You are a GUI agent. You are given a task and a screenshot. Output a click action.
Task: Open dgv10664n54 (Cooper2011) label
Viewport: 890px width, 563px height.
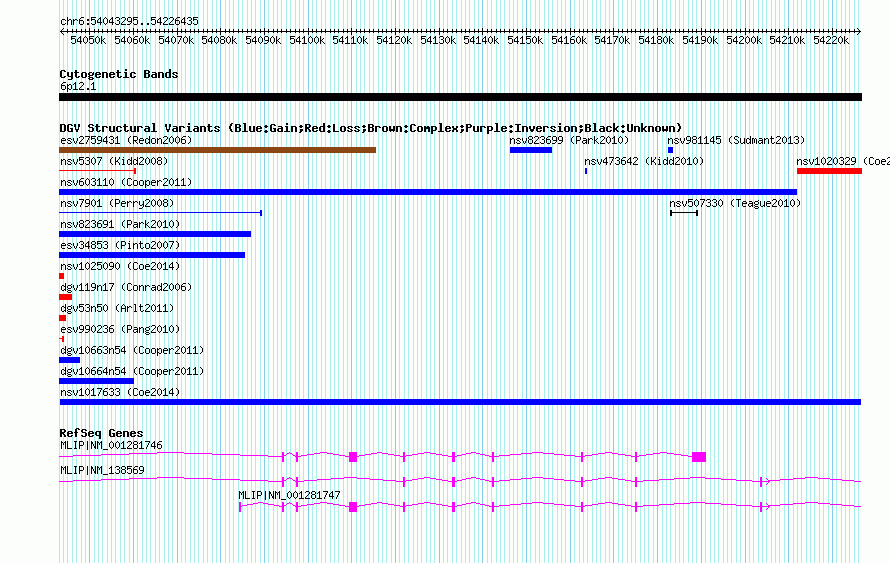tap(132, 371)
